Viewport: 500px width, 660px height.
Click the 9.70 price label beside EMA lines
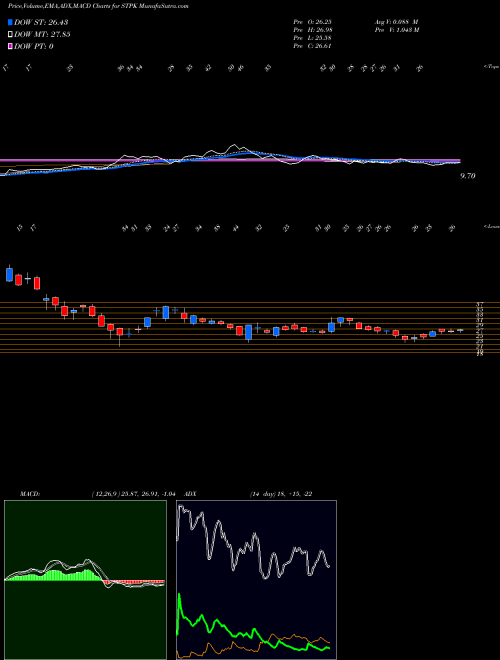pyautogui.click(x=468, y=176)
